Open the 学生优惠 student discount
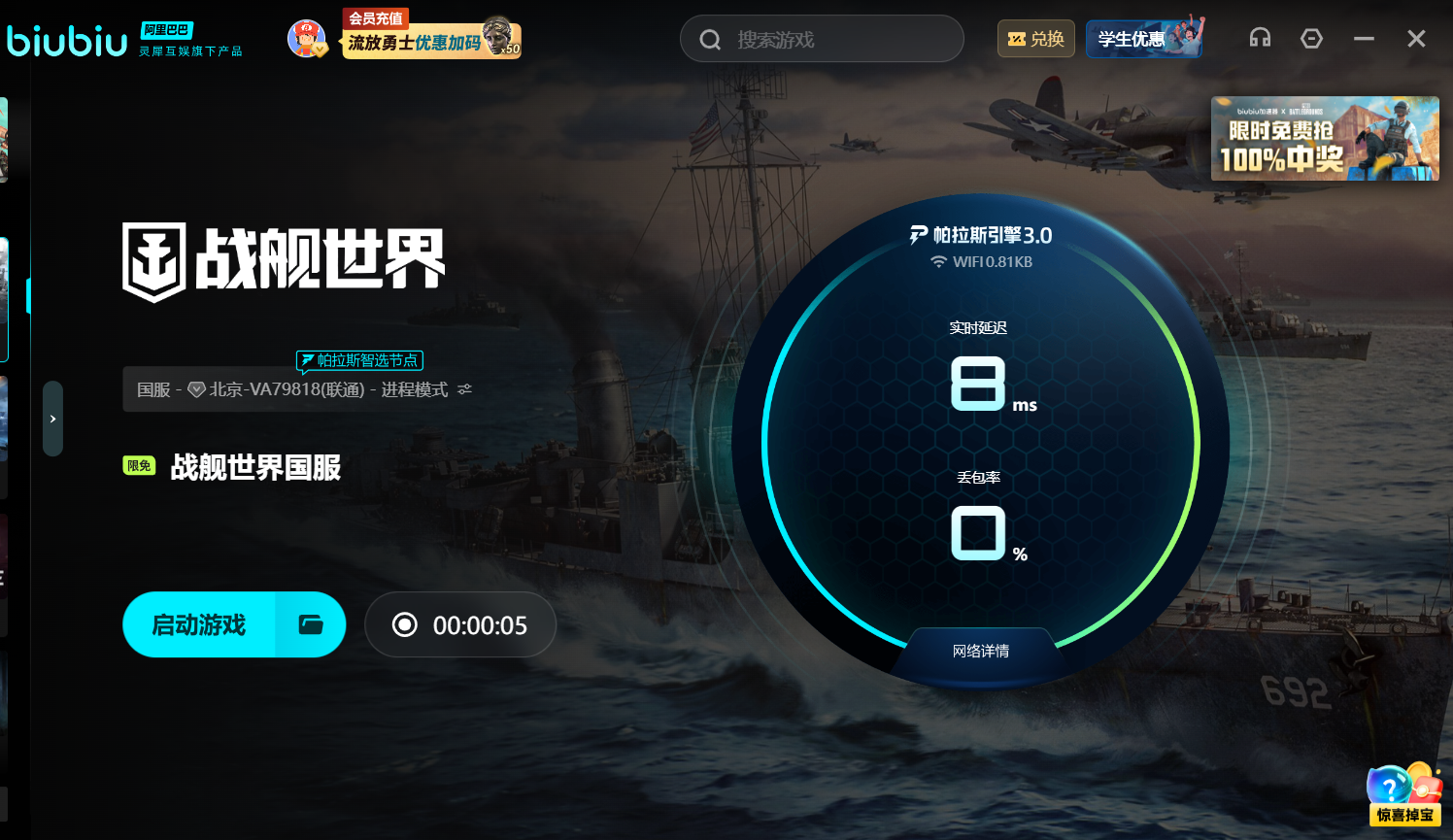This screenshot has width=1453, height=840. click(1145, 39)
